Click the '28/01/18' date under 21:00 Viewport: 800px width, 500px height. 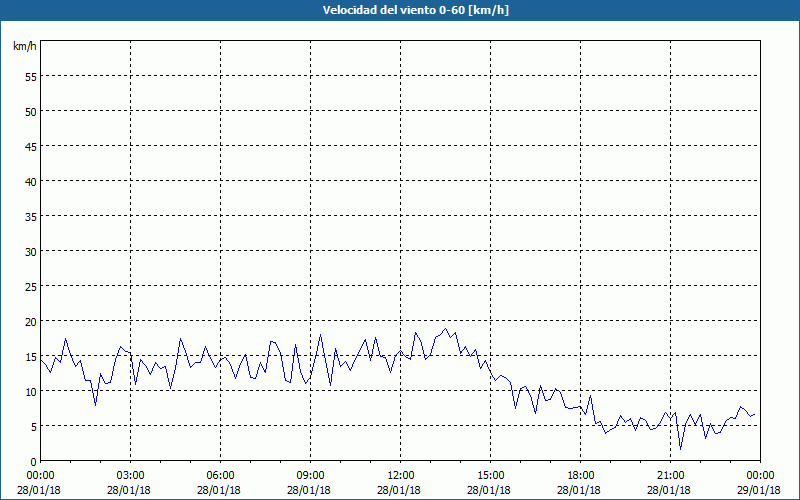tap(669, 490)
